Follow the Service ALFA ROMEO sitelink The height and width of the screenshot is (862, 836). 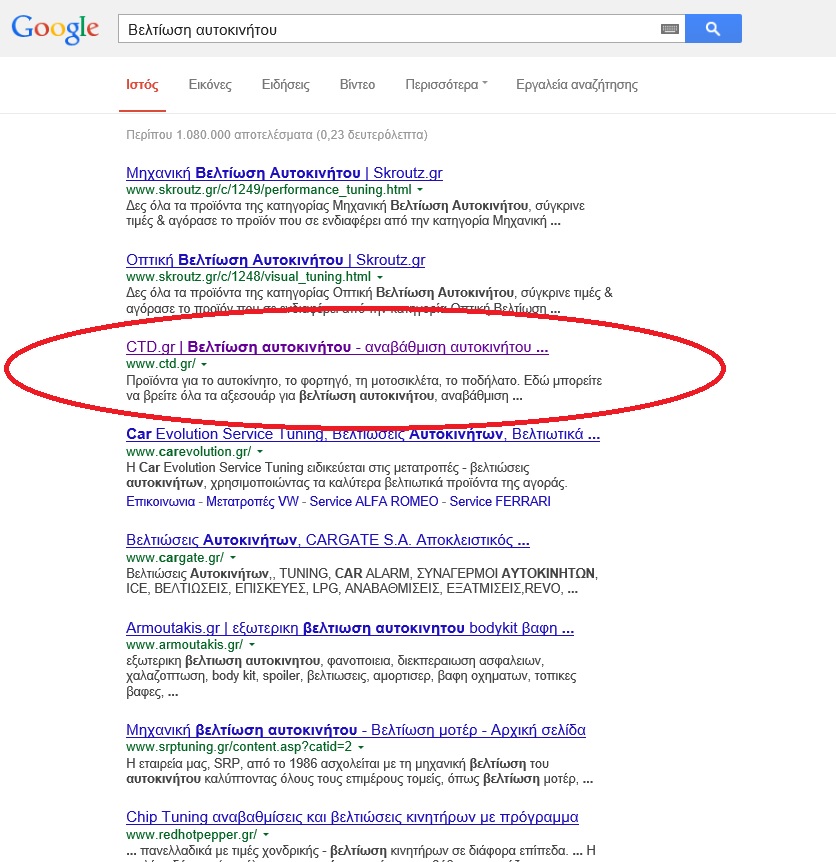click(374, 501)
